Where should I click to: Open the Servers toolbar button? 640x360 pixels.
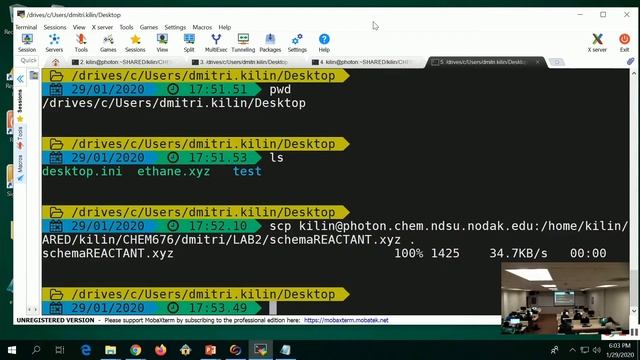(54, 43)
